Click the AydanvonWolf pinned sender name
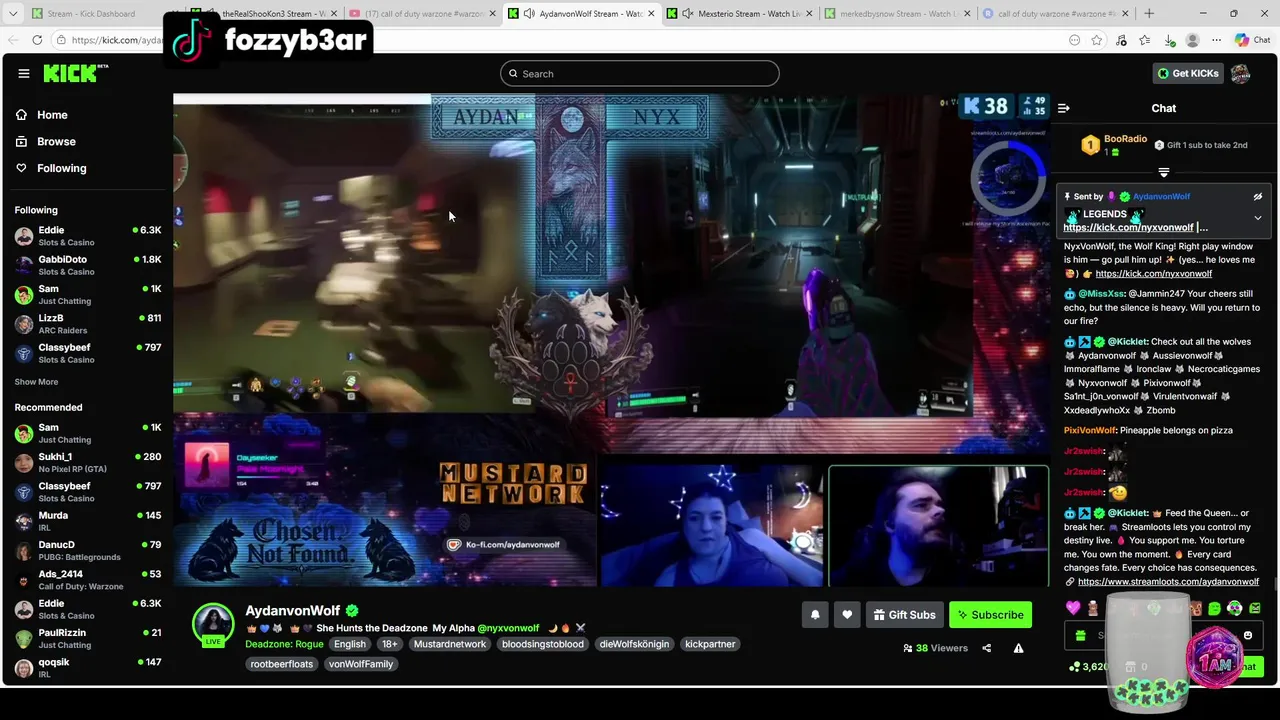The height and width of the screenshot is (720, 1280). coord(1161,197)
